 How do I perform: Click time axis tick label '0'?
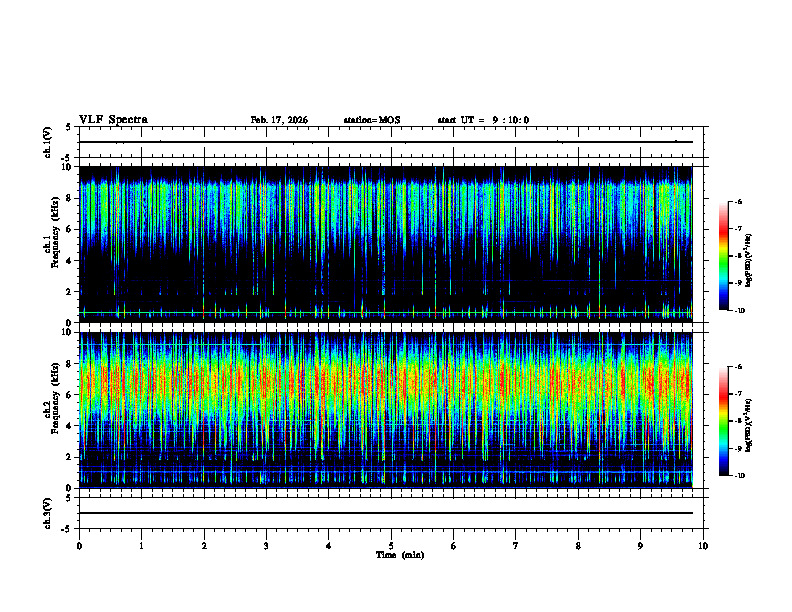pos(79,546)
